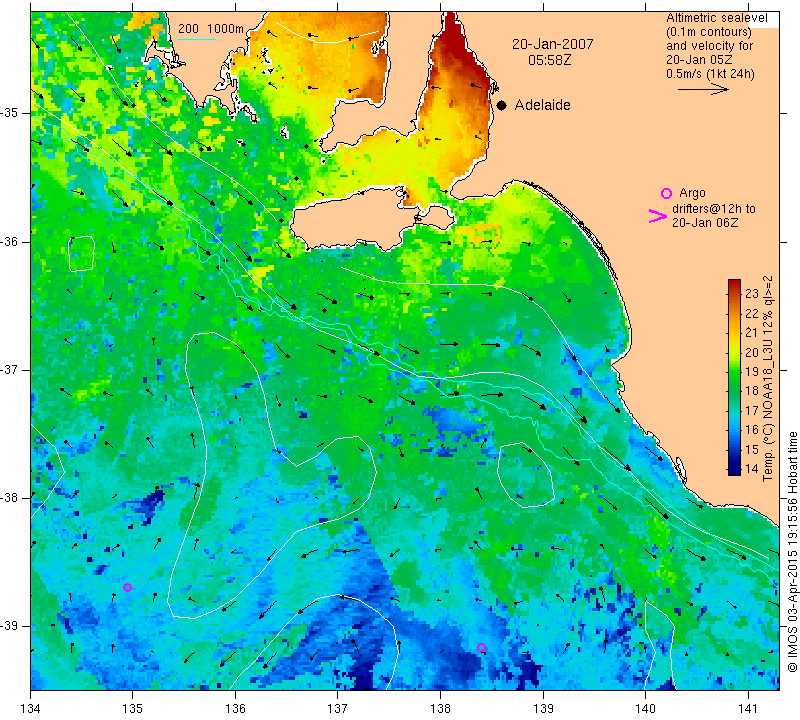Click the color bar value 14
Image resolution: width=800 pixels, height=720 pixels.
coord(752,468)
